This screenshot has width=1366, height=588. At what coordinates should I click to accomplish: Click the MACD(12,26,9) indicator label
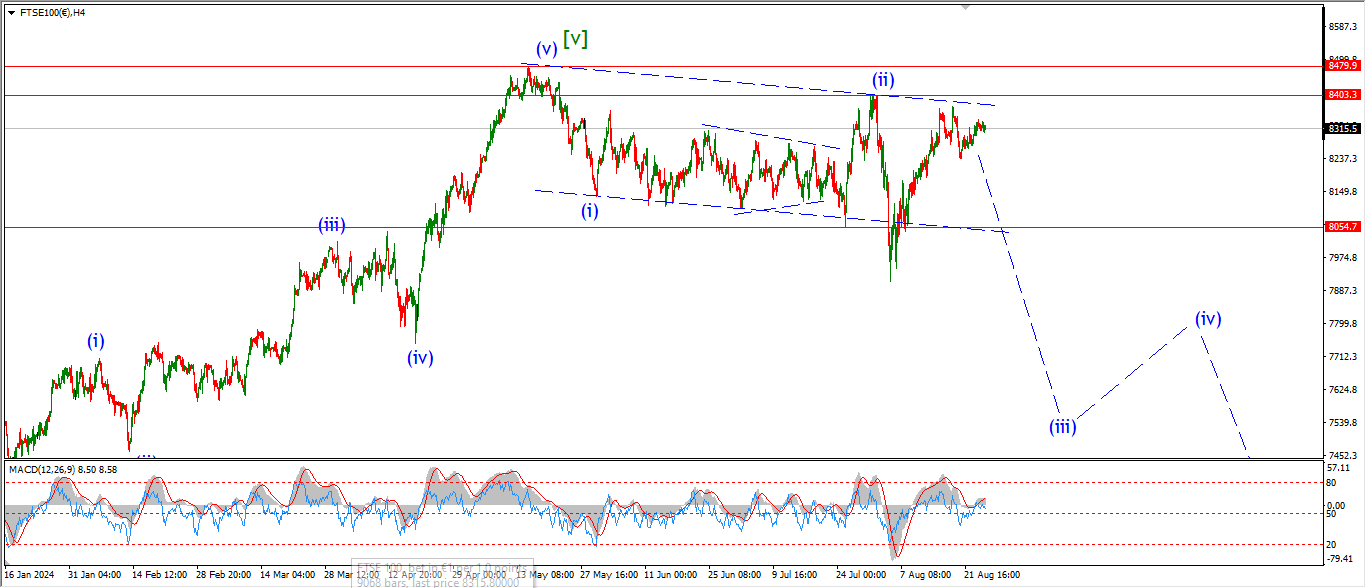pos(65,469)
